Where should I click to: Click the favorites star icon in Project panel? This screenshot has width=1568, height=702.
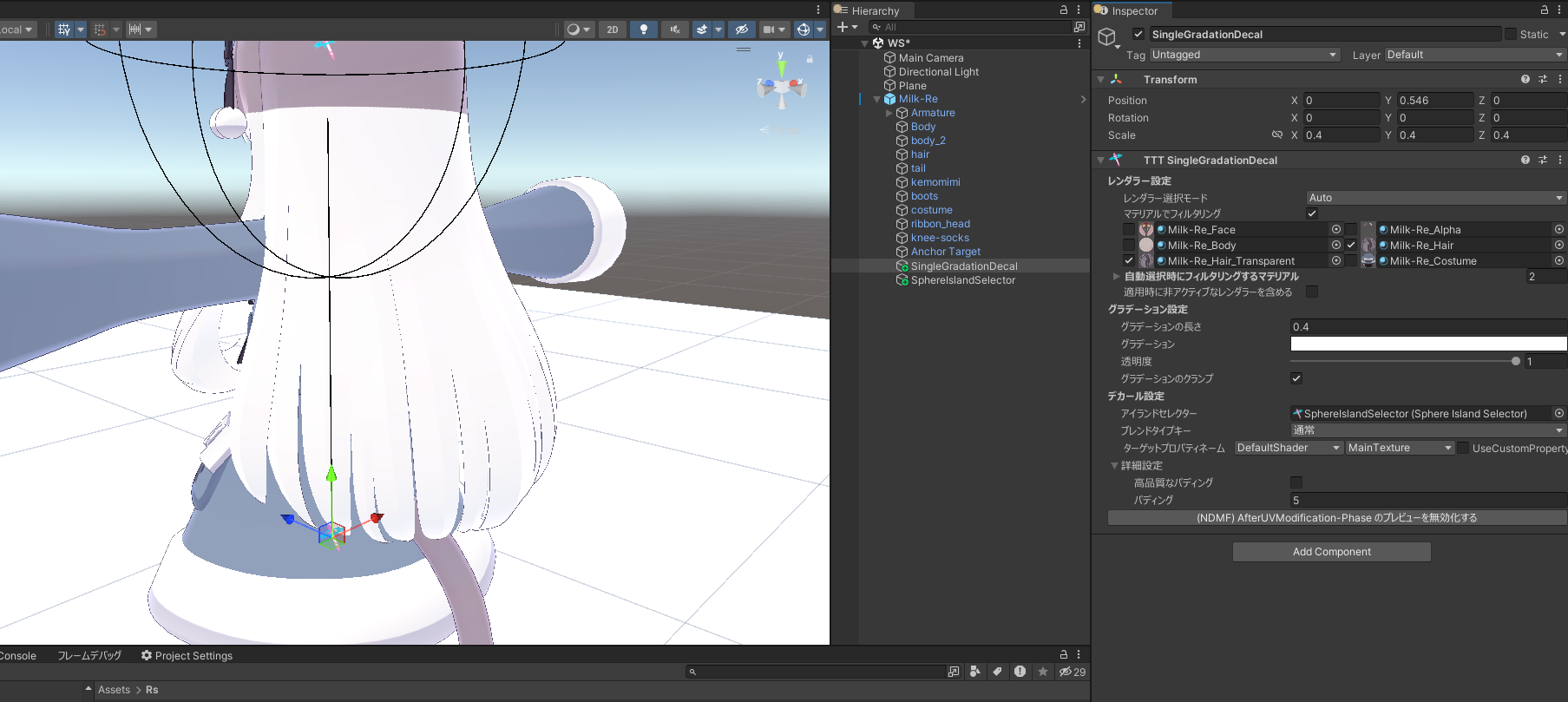(x=1043, y=672)
